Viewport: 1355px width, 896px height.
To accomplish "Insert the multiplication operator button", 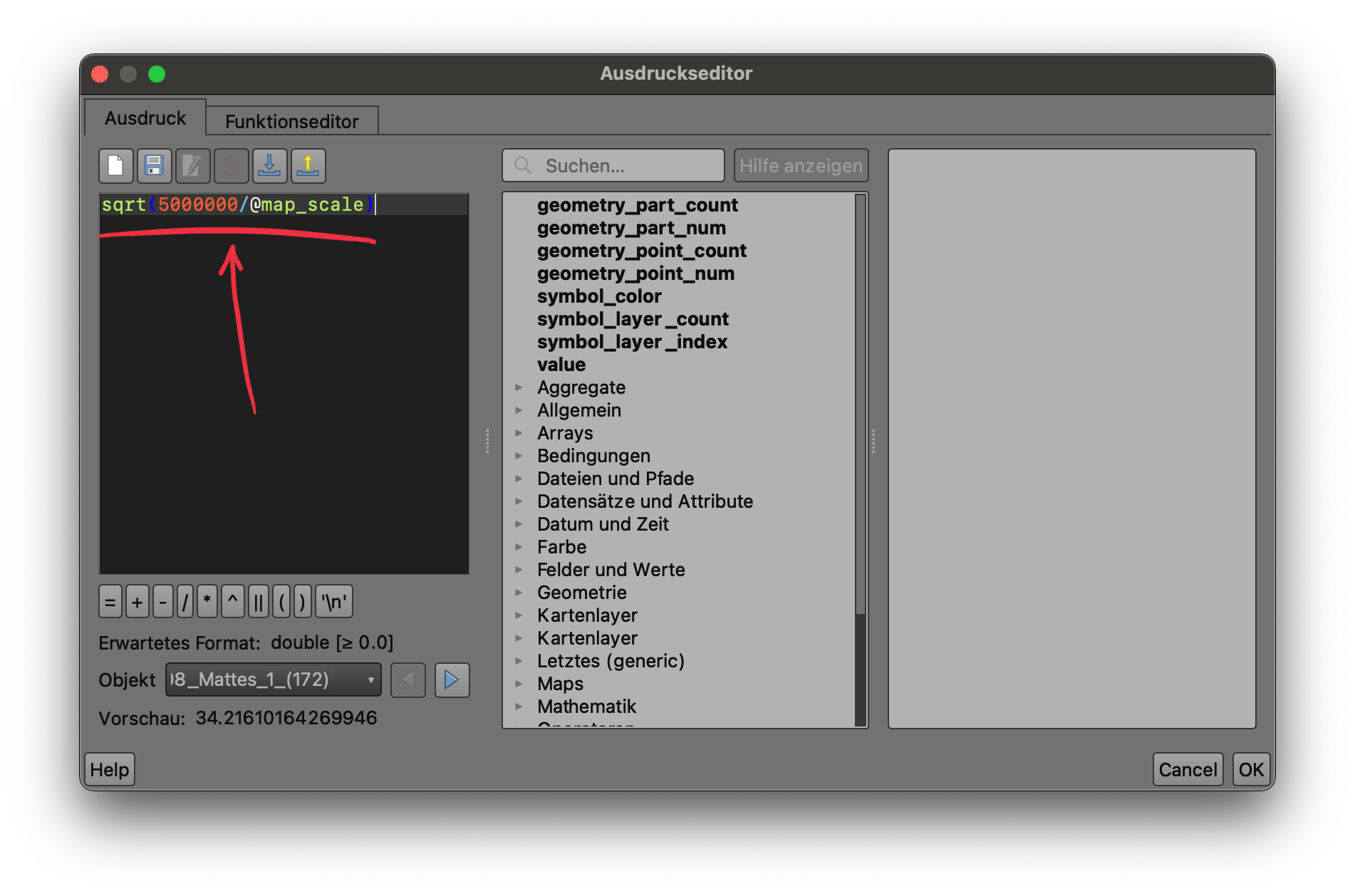I will tap(207, 603).
